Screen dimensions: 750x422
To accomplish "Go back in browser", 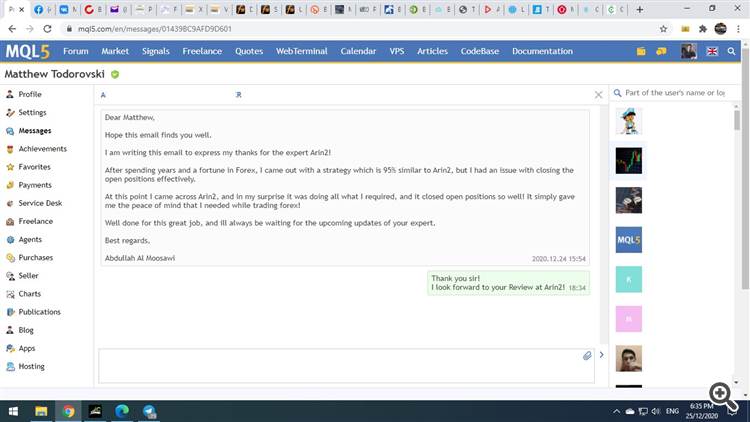I will point(12,29).
